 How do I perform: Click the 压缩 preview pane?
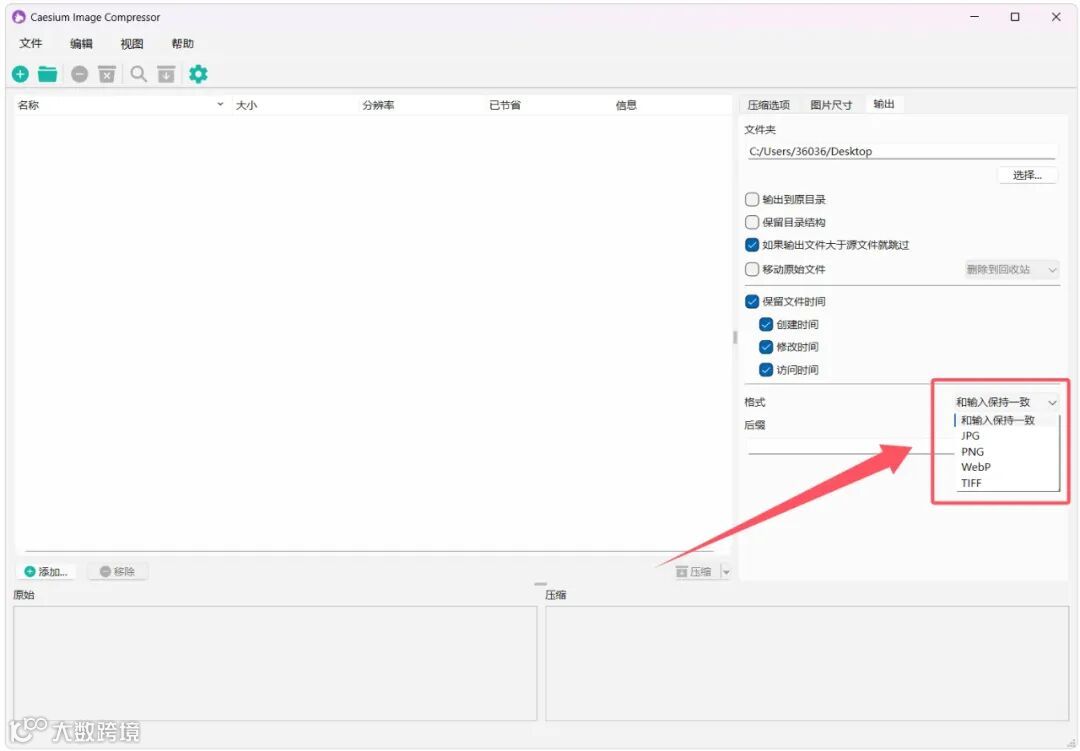[807, 663]
